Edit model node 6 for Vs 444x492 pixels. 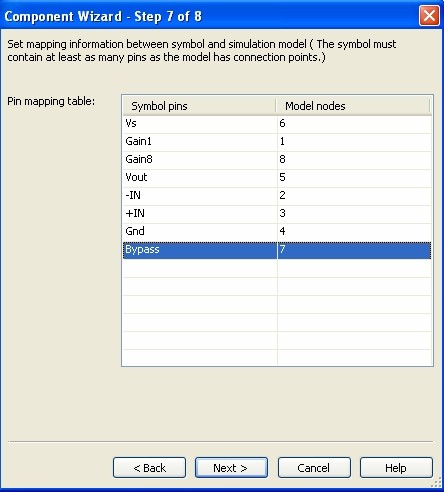[354, 124]
